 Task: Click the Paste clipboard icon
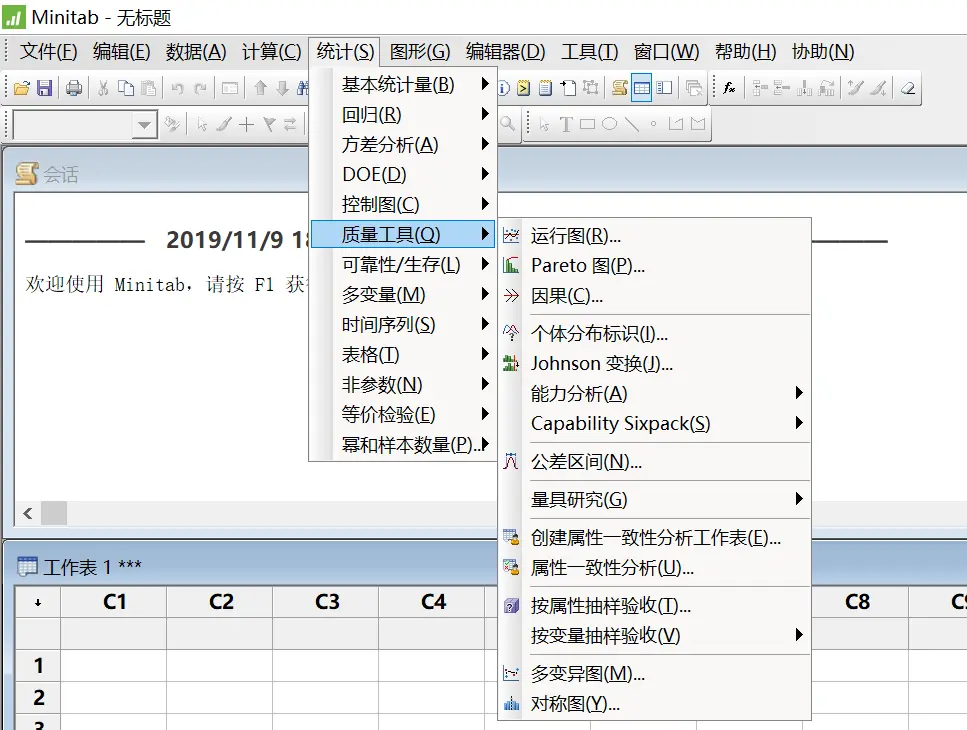[x=149, y=88]
